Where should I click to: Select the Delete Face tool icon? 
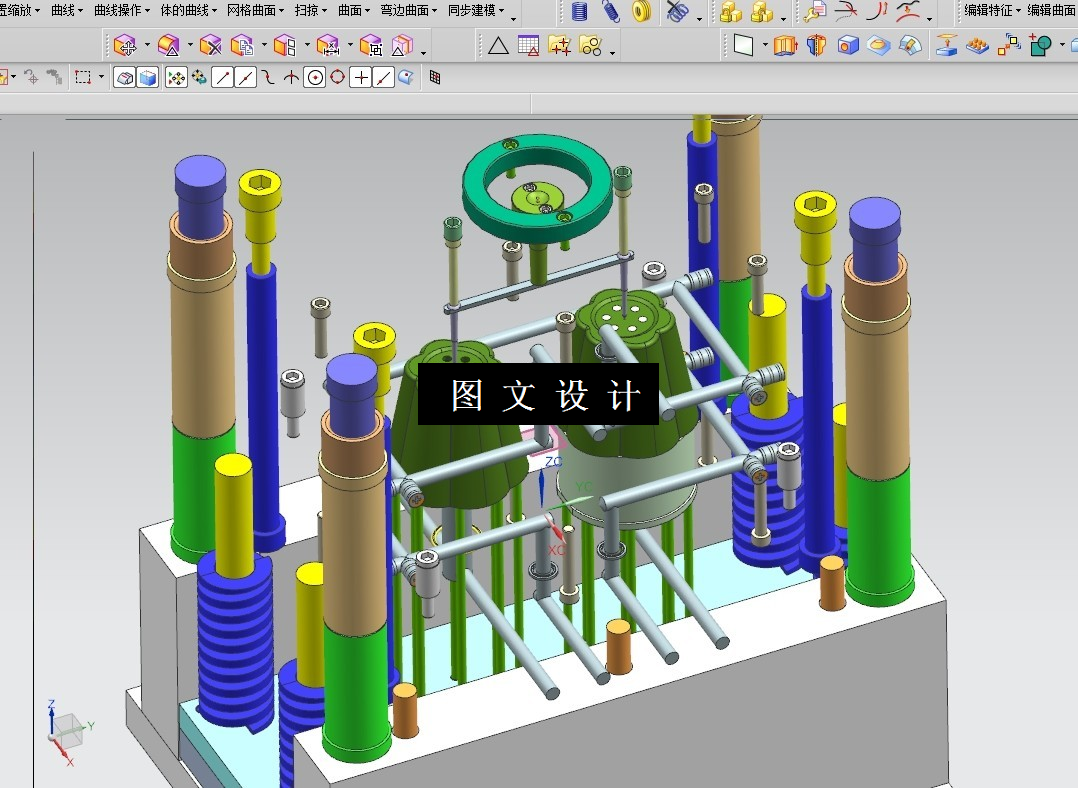(x=210, y=46)
